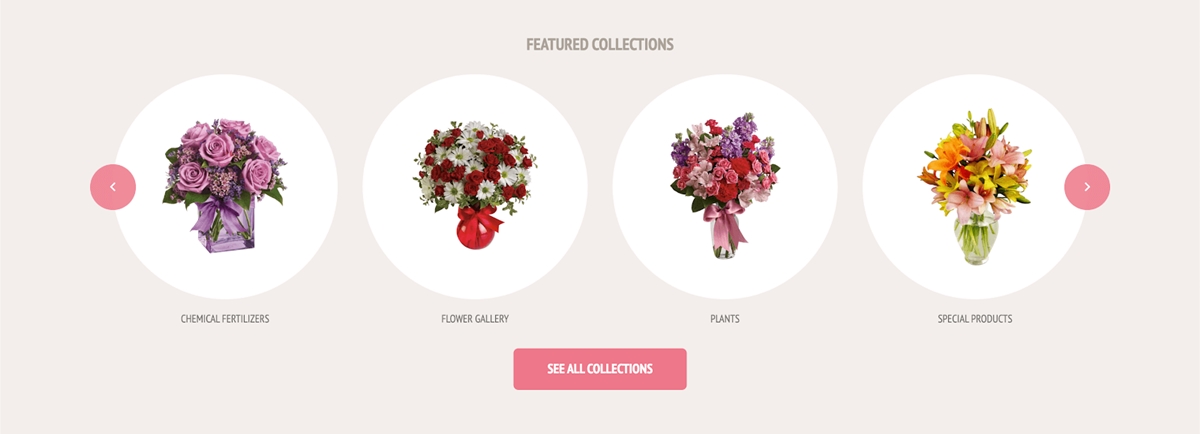Click the clear glass vase under the lilies
This screenshot has width=1200, height=434.
[975, 240]
